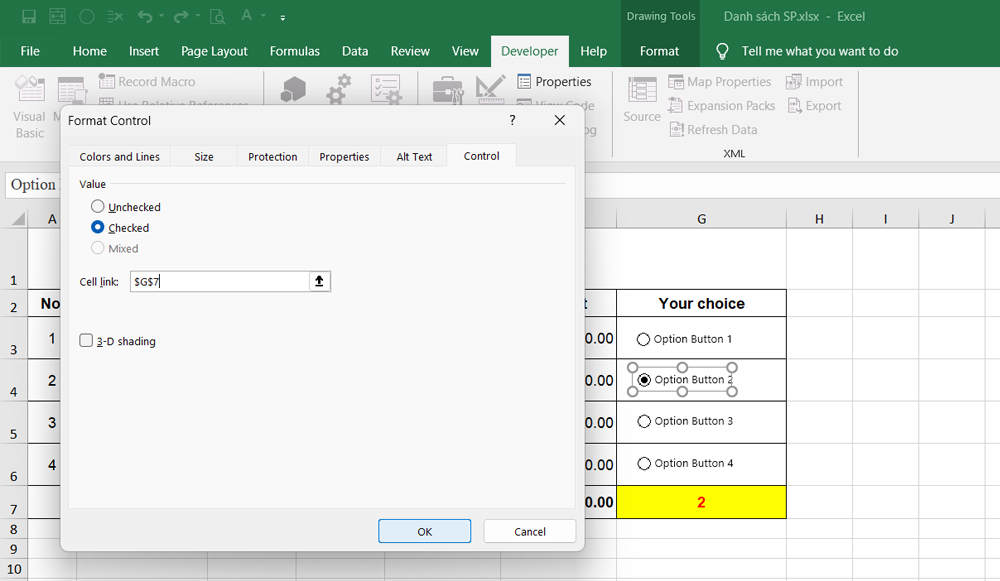Open COM Add-ins checklist icon
Viewport: 1000px width, 581px height.
pyautogui.click(x=386, y=89)
